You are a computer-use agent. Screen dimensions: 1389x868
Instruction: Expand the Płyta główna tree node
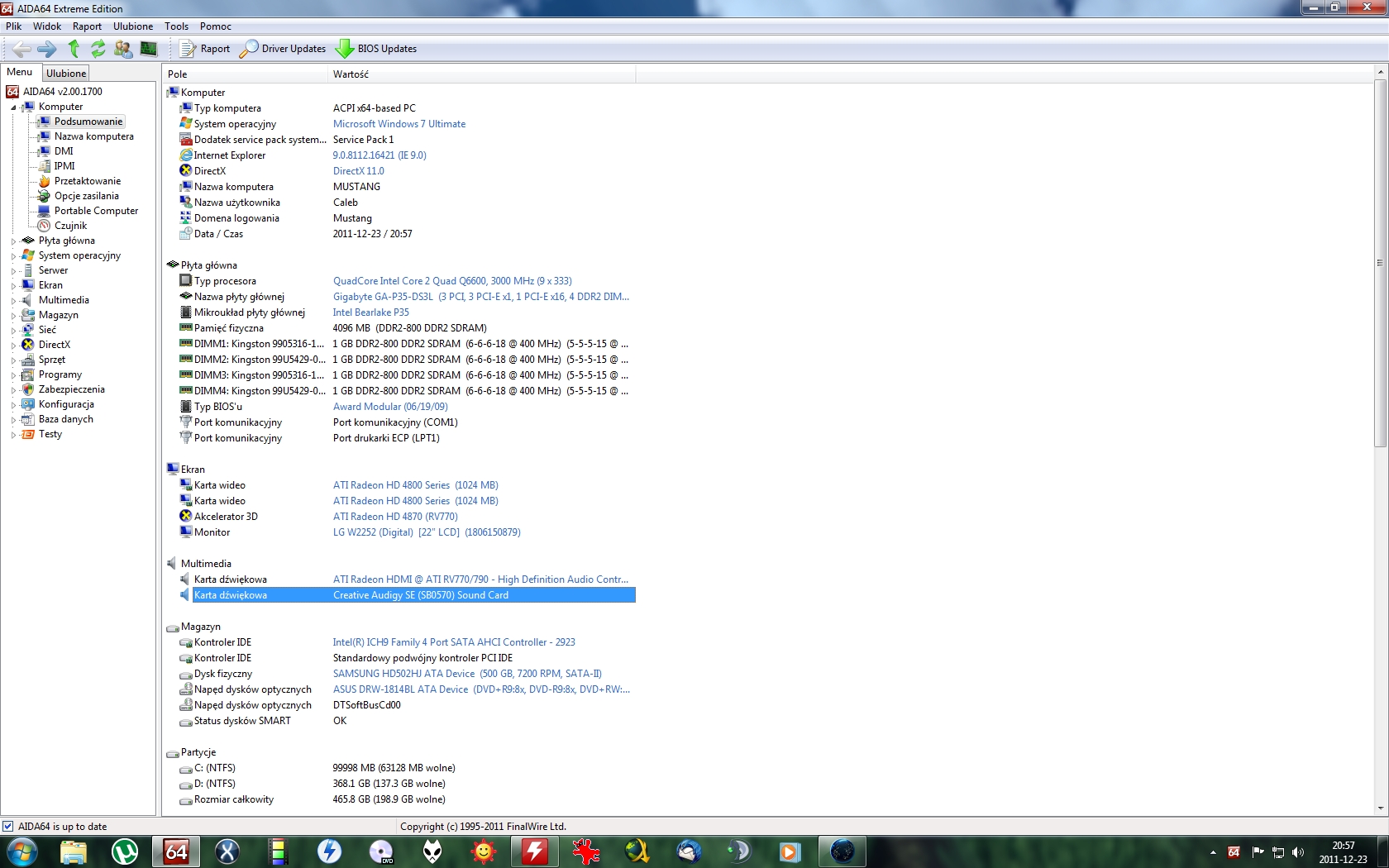13,241
